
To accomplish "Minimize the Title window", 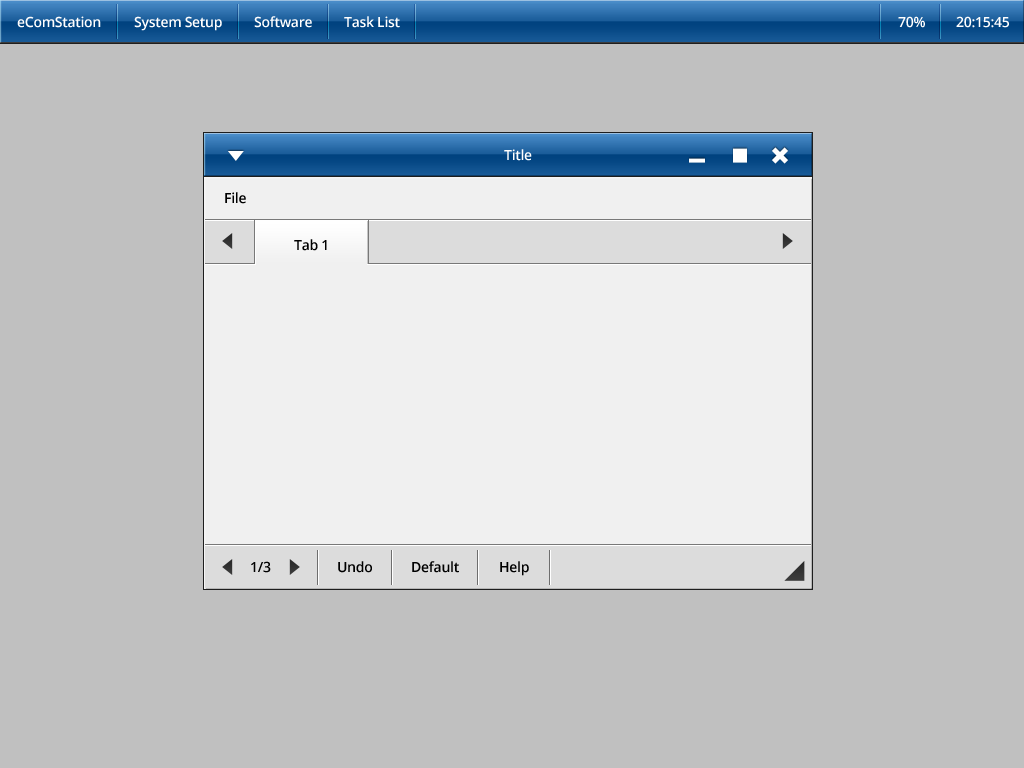I will pyautogui.click(x=697, y=159).
